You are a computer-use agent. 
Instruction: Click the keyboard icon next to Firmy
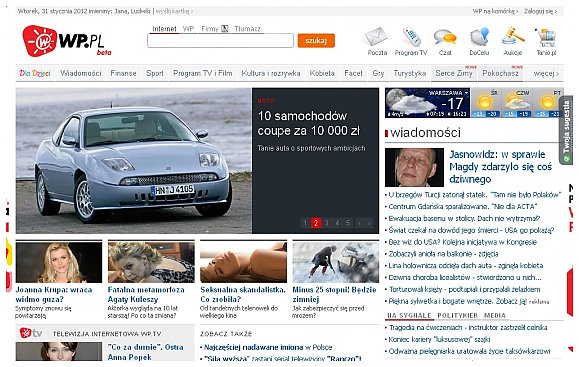point(225,28)
